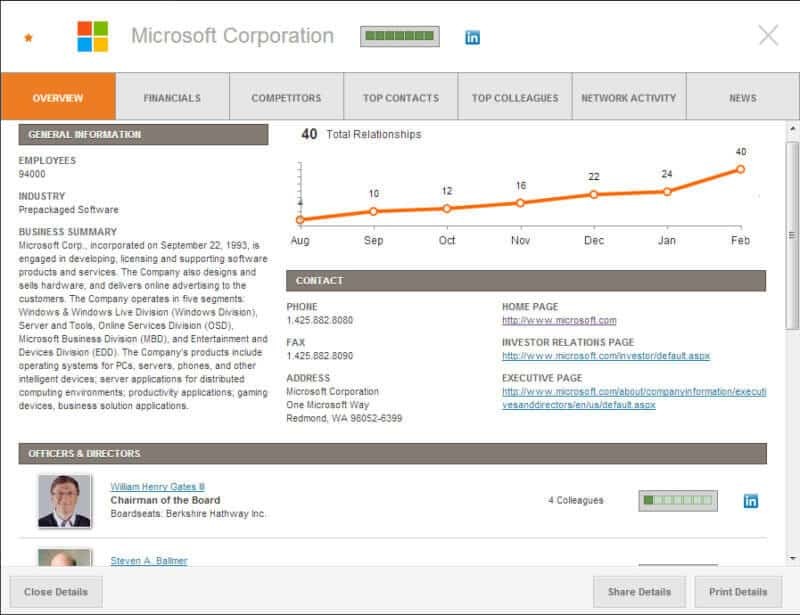Click the Microsoft four-color logo
800x615 pixels.
pyautogui.click(x=93, y=37)
